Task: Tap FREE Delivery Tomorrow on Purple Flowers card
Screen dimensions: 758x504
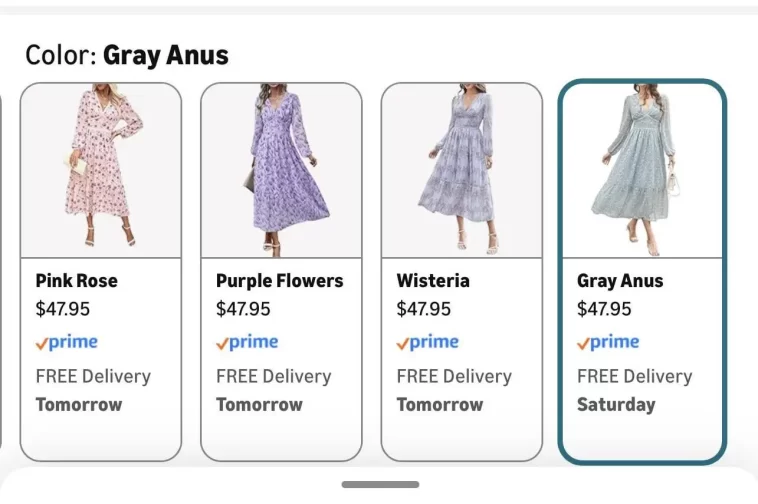Action: (273, 390)
